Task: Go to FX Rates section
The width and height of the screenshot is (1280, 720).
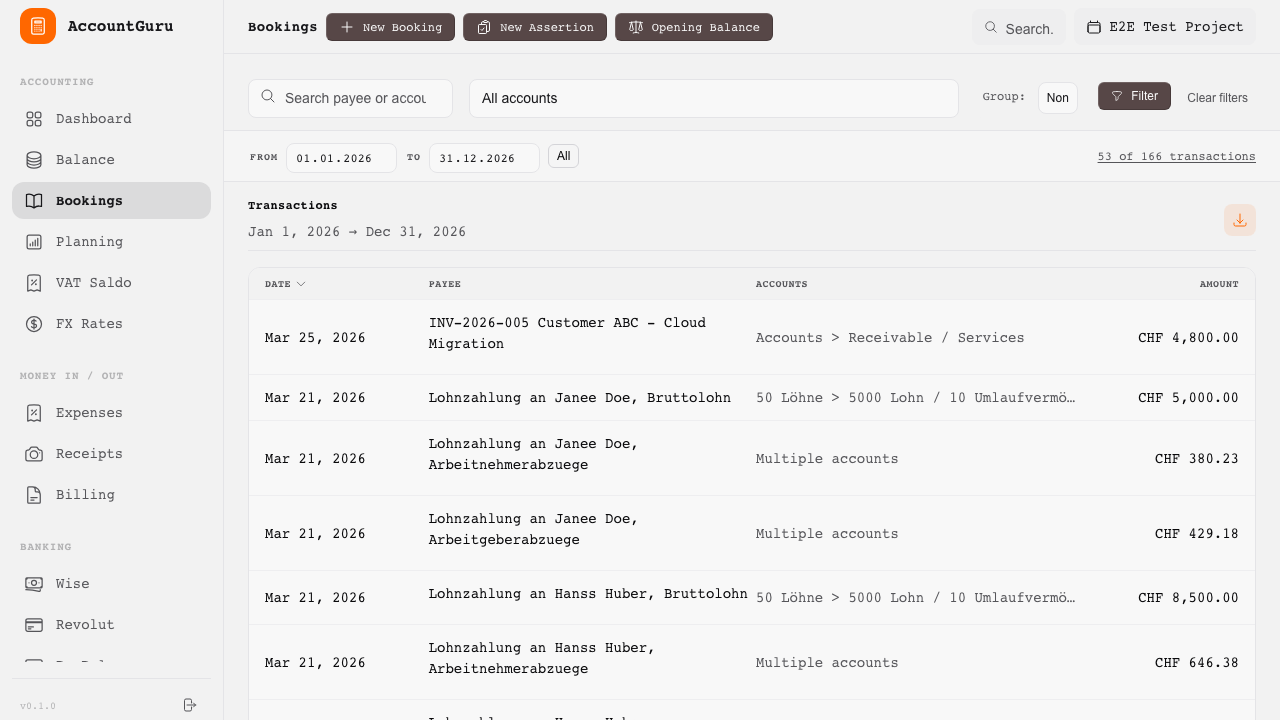Action: 89,324
